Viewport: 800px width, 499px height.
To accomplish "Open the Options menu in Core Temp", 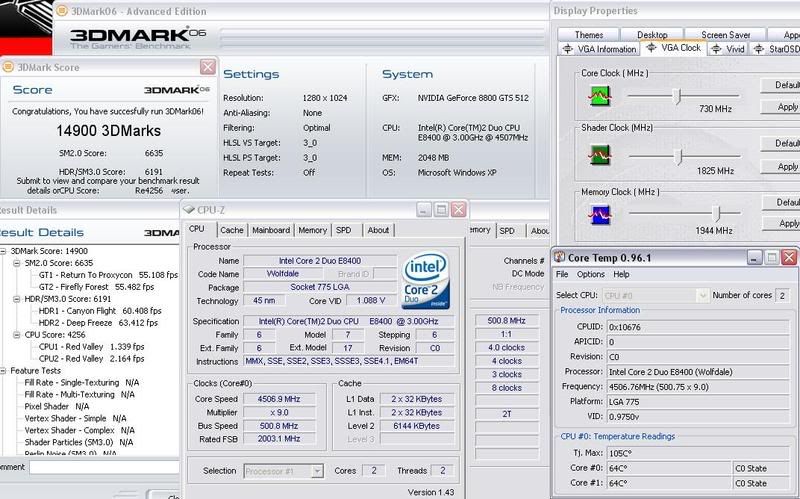I will tap(590, 274).
